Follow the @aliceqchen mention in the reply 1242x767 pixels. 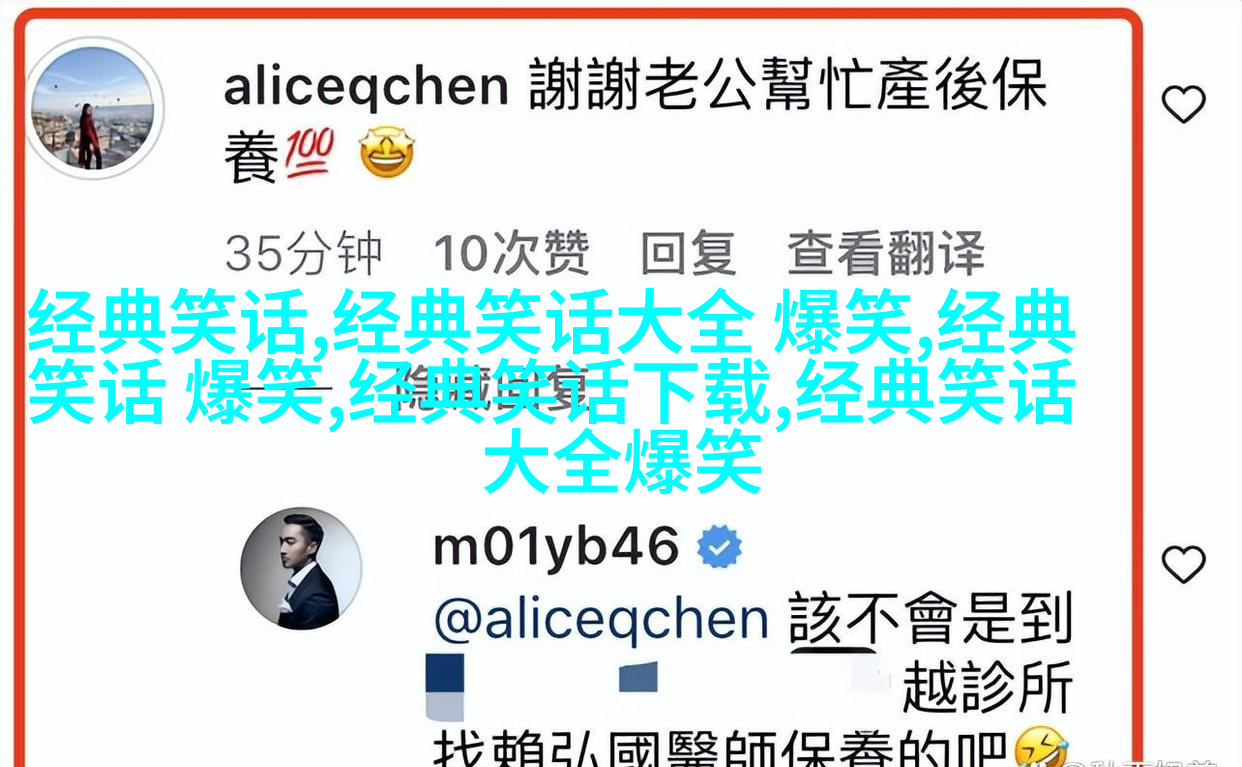[x=600, y=620]
